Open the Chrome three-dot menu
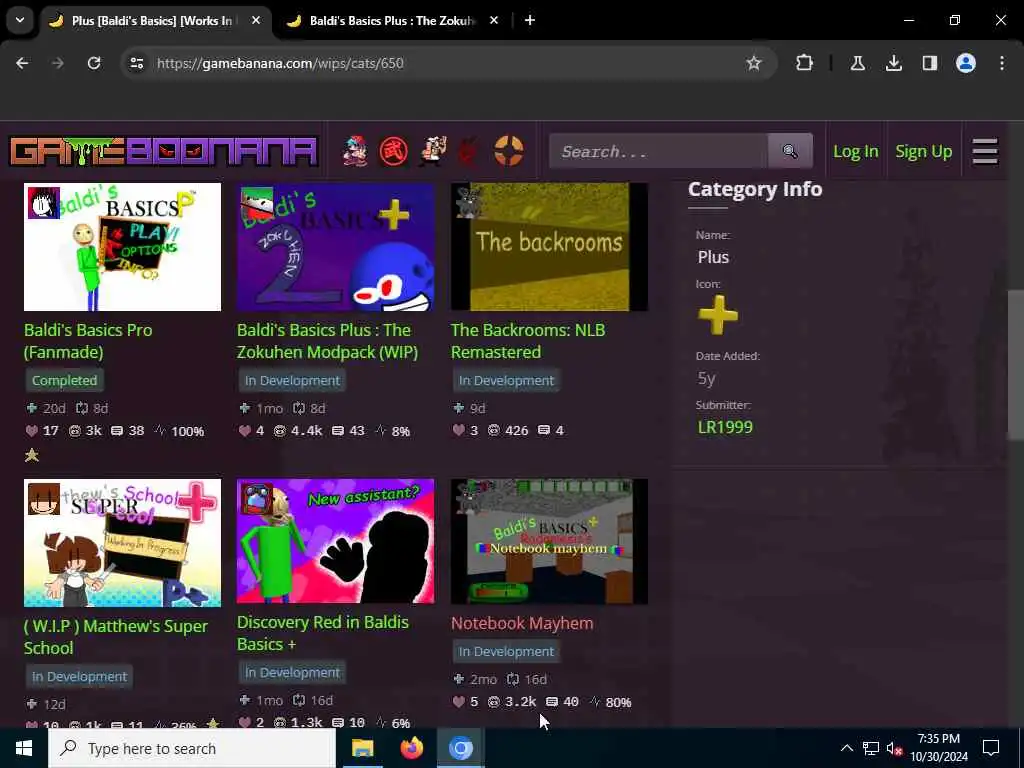 pos(1002,63)
